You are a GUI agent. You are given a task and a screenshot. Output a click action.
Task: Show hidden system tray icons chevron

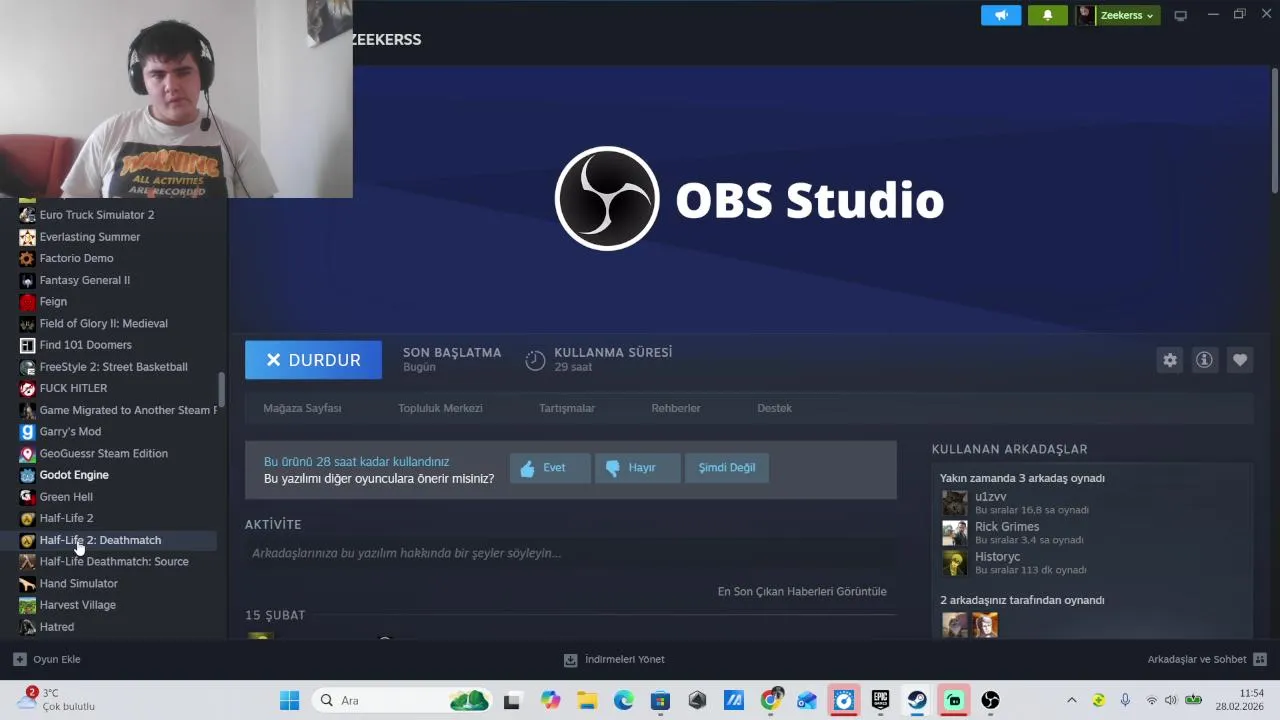[1072, 700]
